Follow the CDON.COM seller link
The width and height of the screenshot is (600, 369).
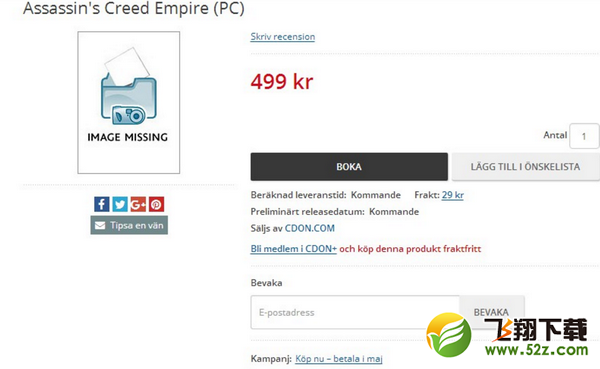click(310, 229)
